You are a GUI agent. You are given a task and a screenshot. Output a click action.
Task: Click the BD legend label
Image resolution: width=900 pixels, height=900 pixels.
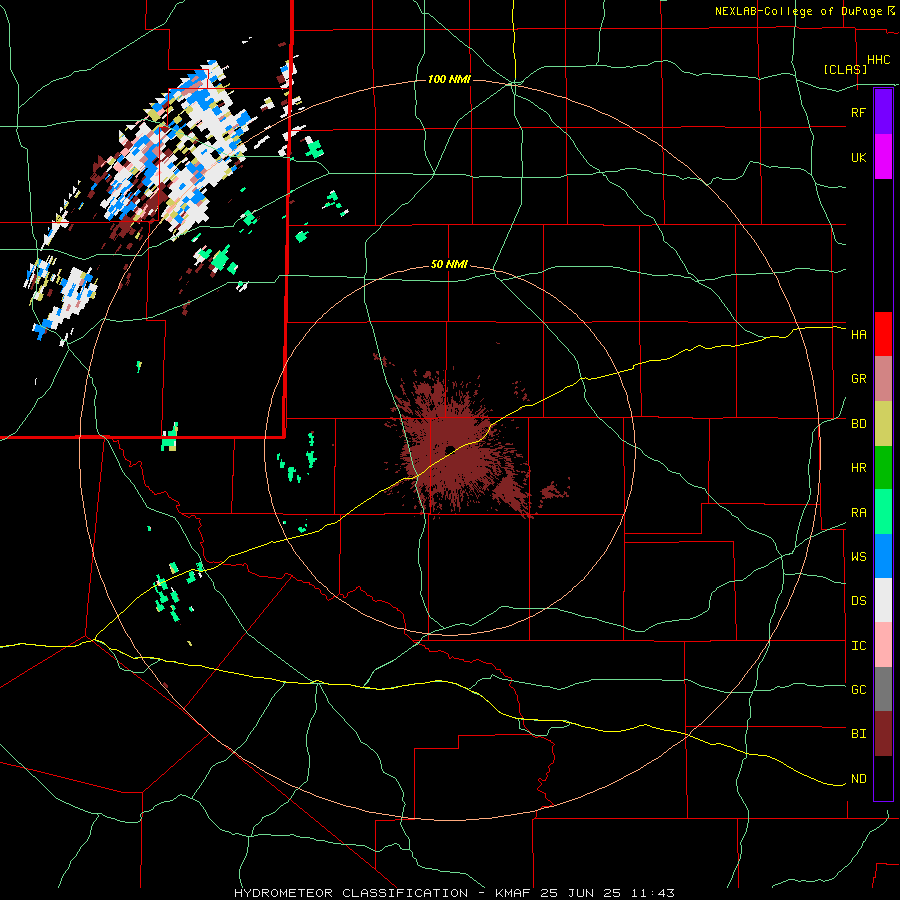(x=858, y=424)
